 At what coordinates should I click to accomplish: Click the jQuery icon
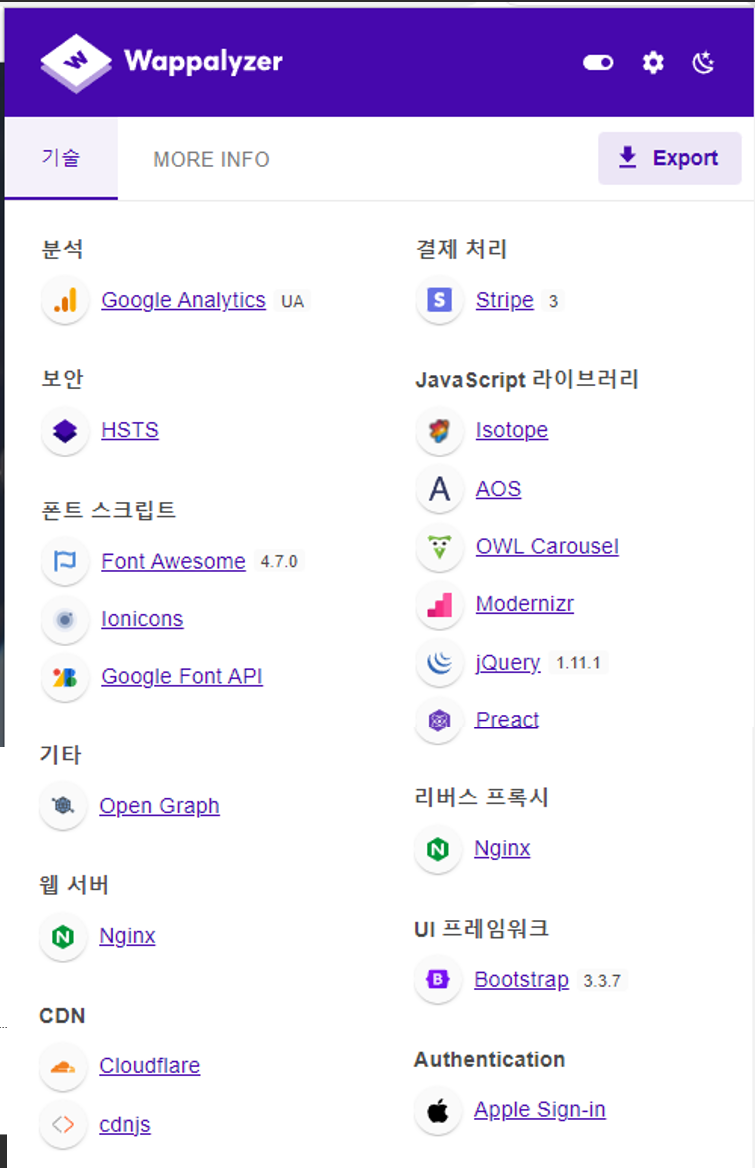click(x=439, y=663)
